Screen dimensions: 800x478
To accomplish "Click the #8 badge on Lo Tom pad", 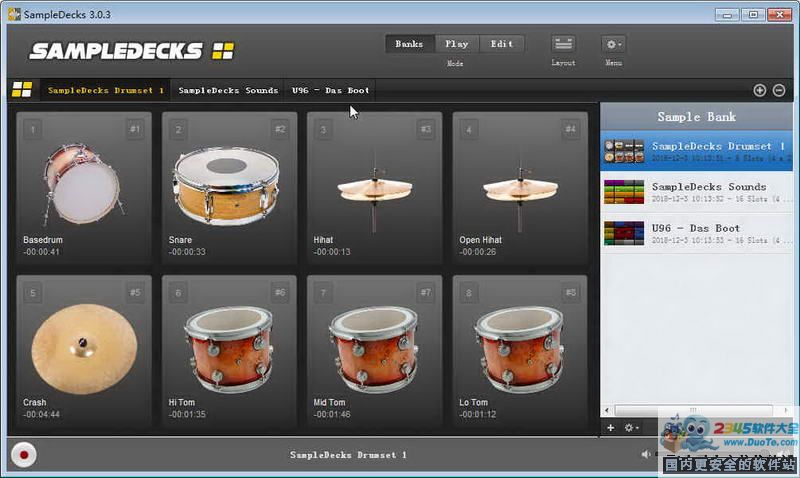I will (570, 292).
